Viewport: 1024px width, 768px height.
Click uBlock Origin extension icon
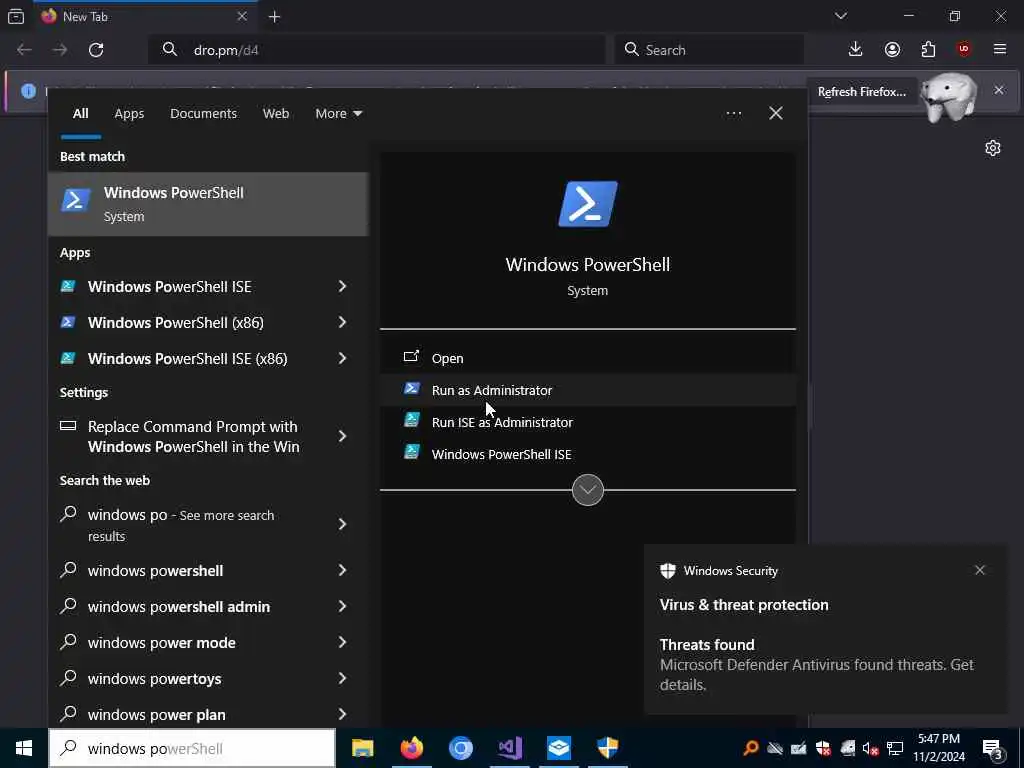coord(964,50)
